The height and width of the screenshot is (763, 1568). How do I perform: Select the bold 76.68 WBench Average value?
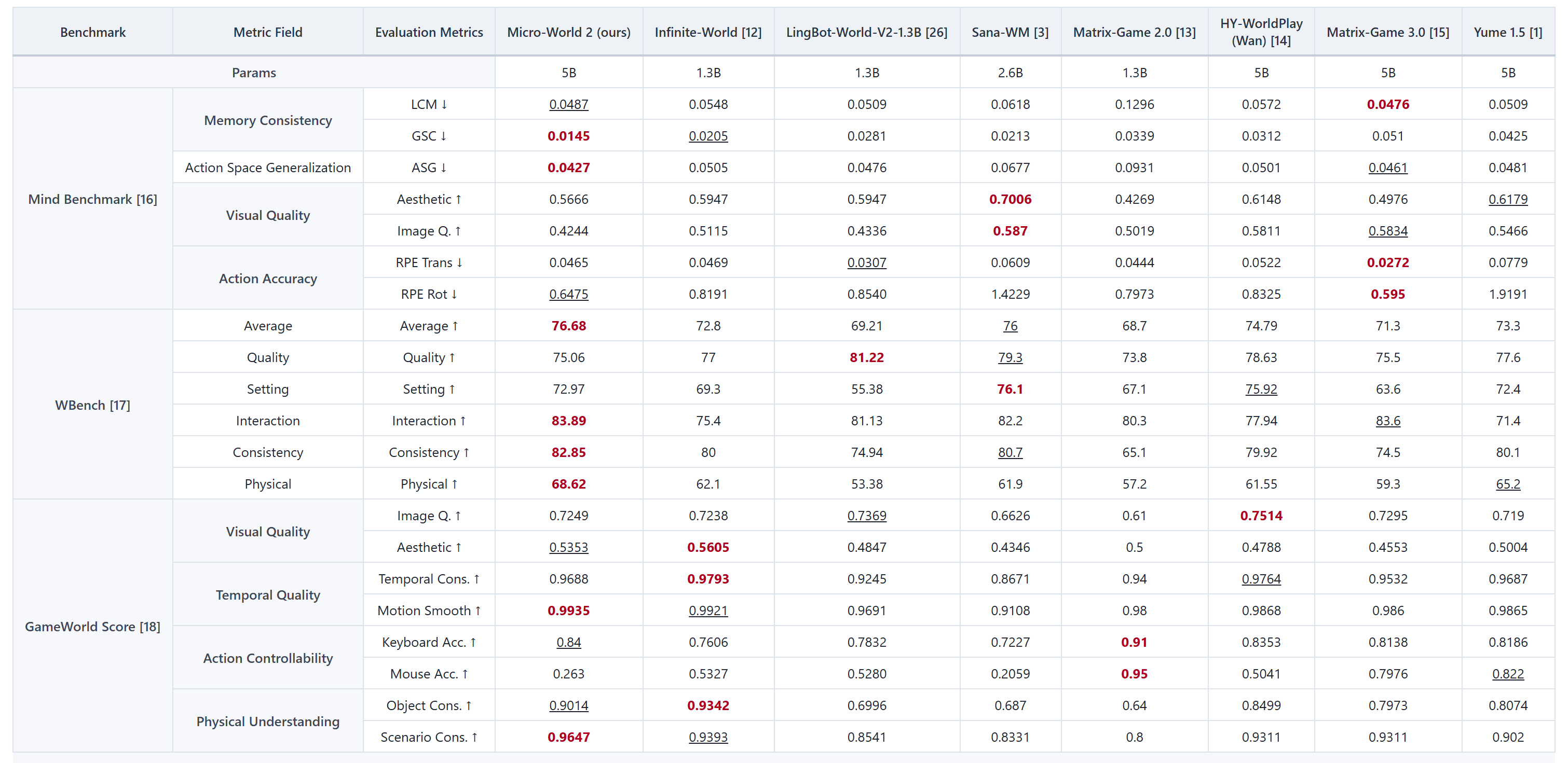(568, 326)
